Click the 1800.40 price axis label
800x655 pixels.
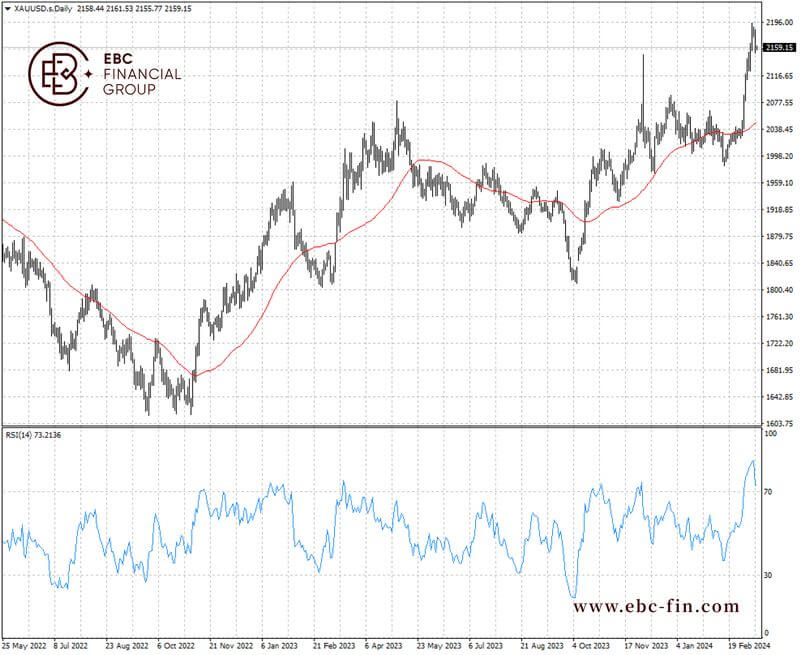click(x=777, y=290)
